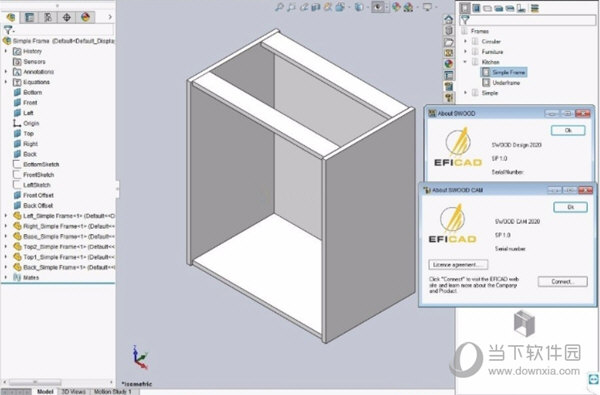
Task: Select the Top1_Simple Frame component
Action: click(64, 257)
